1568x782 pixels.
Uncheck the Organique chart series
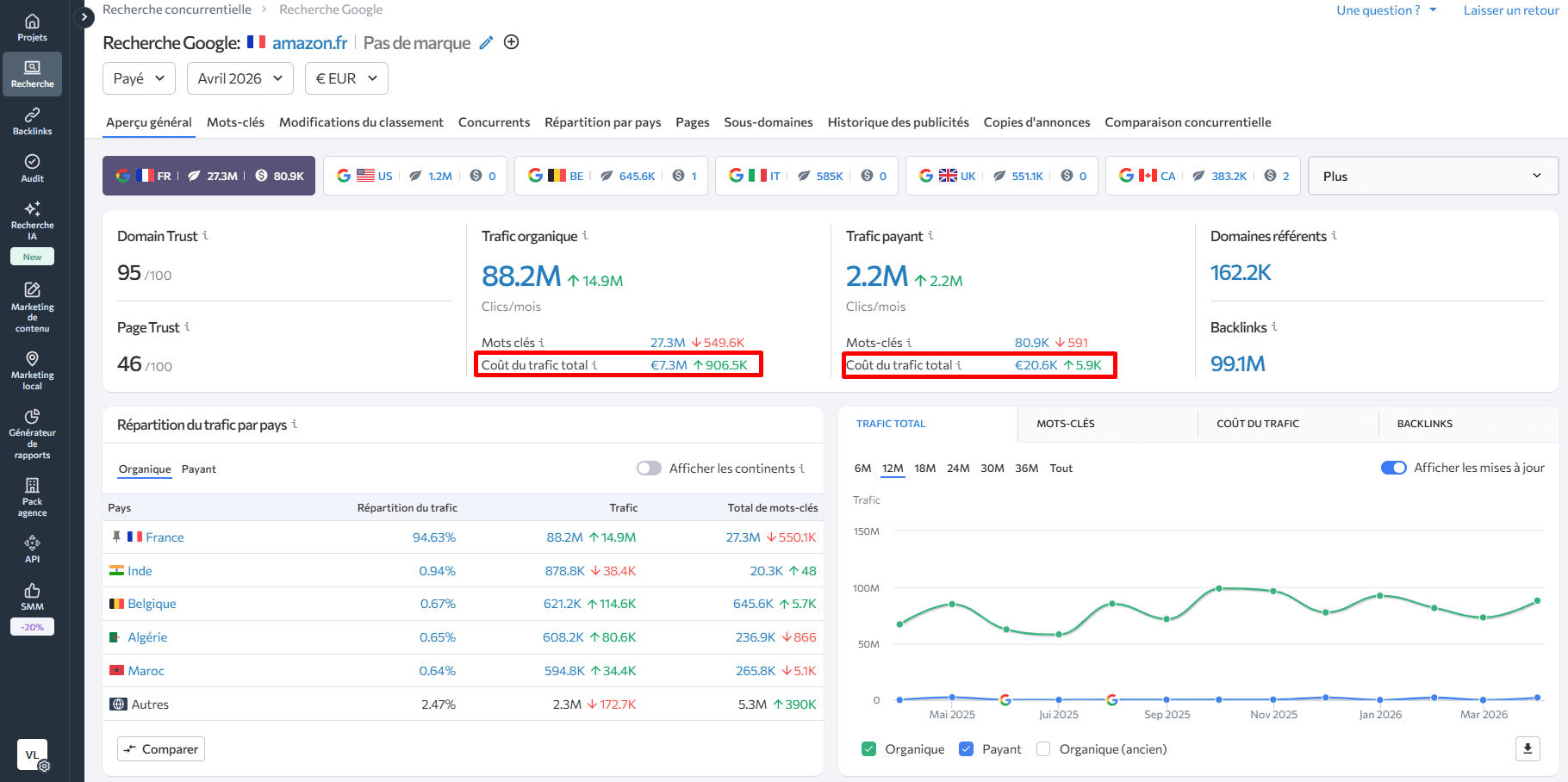point(869,749)
